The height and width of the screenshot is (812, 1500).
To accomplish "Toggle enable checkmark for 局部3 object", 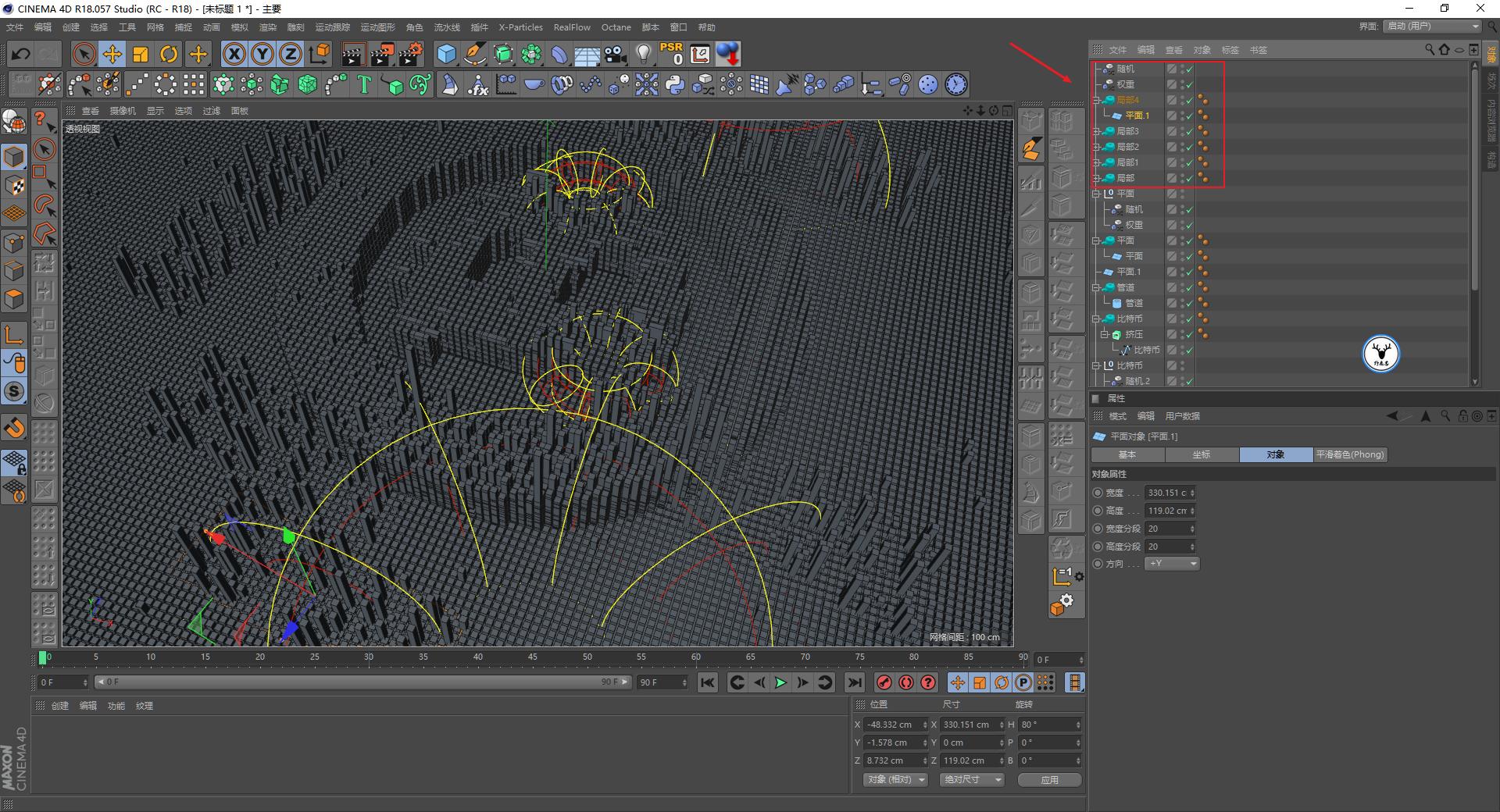I will [1190, 131].
